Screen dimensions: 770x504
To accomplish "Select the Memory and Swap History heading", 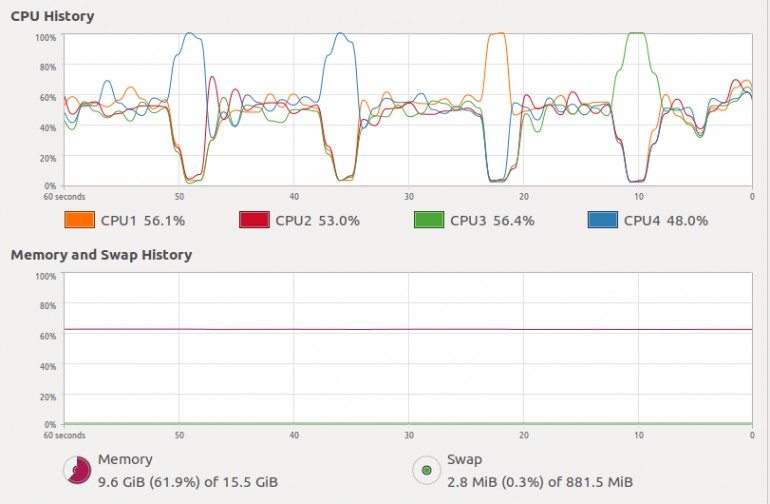I will pyautogui.click(x=101, y=255).
